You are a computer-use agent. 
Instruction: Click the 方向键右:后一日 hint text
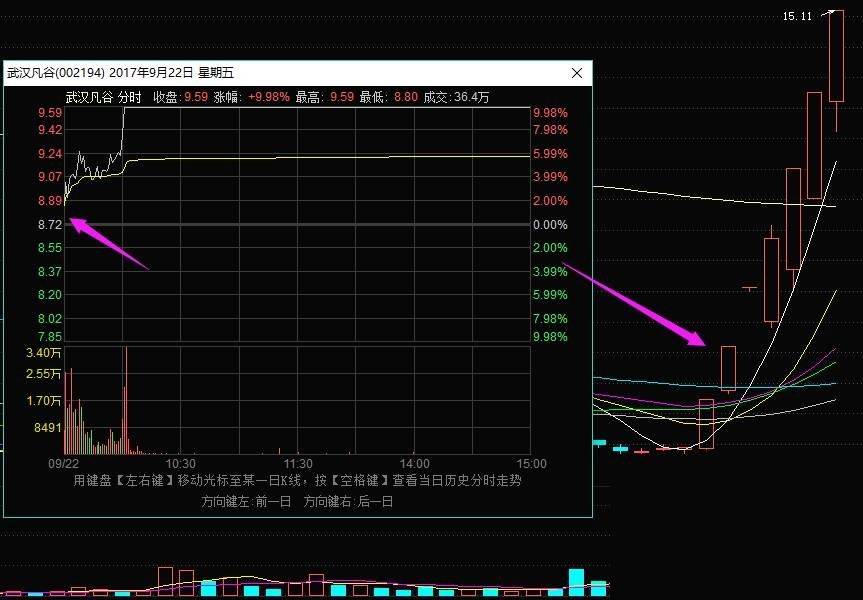tap(349, 501)
